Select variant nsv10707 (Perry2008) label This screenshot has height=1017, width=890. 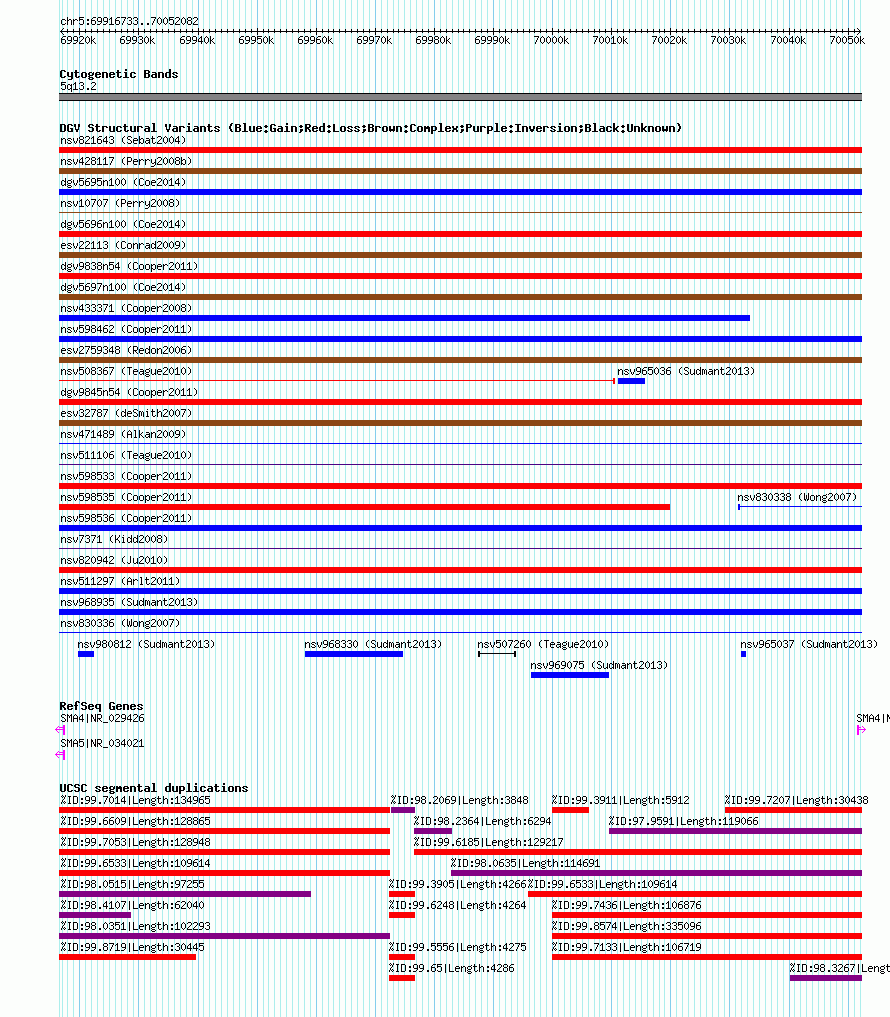pyautogui.click(x=120, y=203)
